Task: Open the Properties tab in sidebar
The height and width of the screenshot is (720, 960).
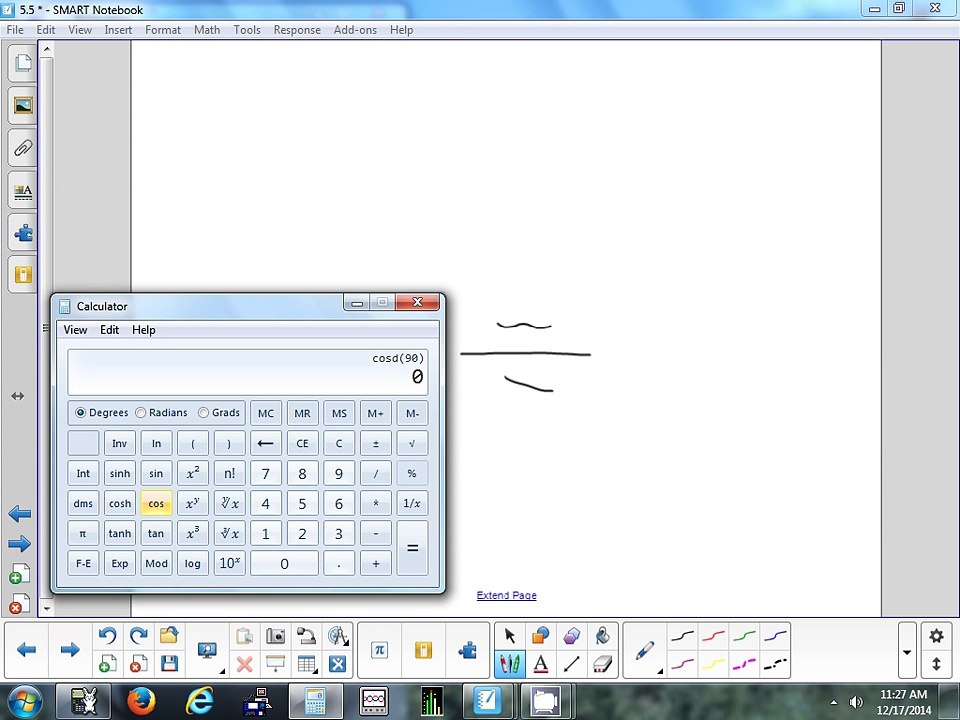Action: (23, 191)
